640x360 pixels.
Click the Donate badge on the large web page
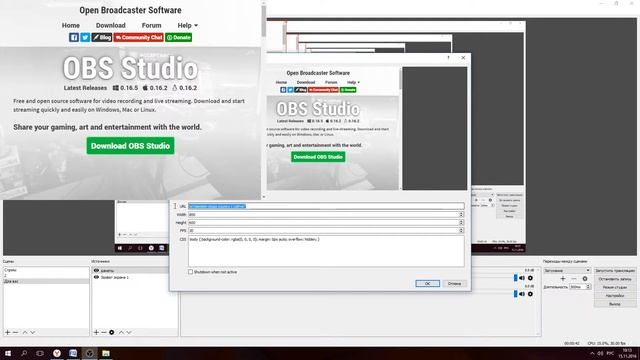178,38
